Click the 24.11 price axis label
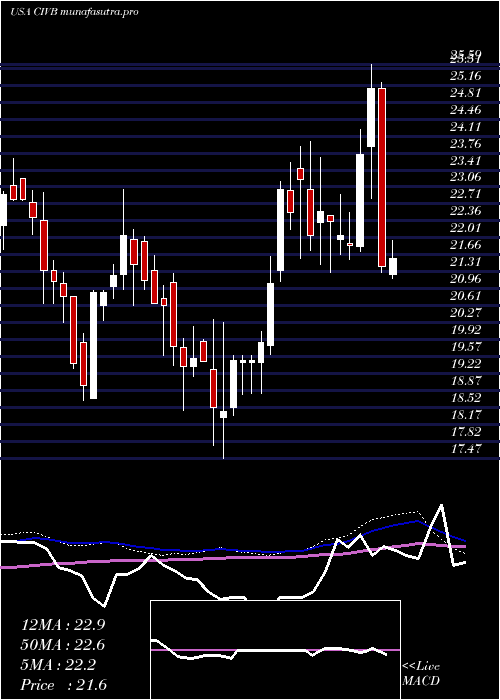Viewport: 500px width, 700px height. click(466, 127)
